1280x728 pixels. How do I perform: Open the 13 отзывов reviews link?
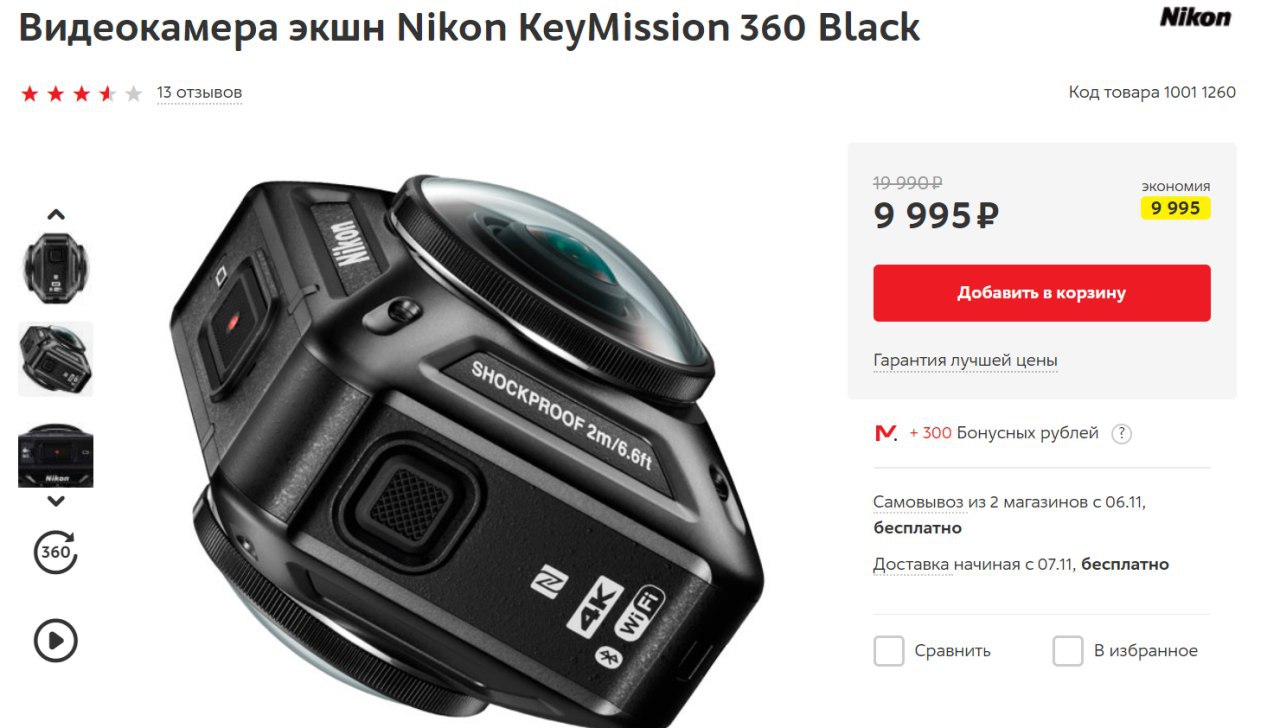coord(199,93)
